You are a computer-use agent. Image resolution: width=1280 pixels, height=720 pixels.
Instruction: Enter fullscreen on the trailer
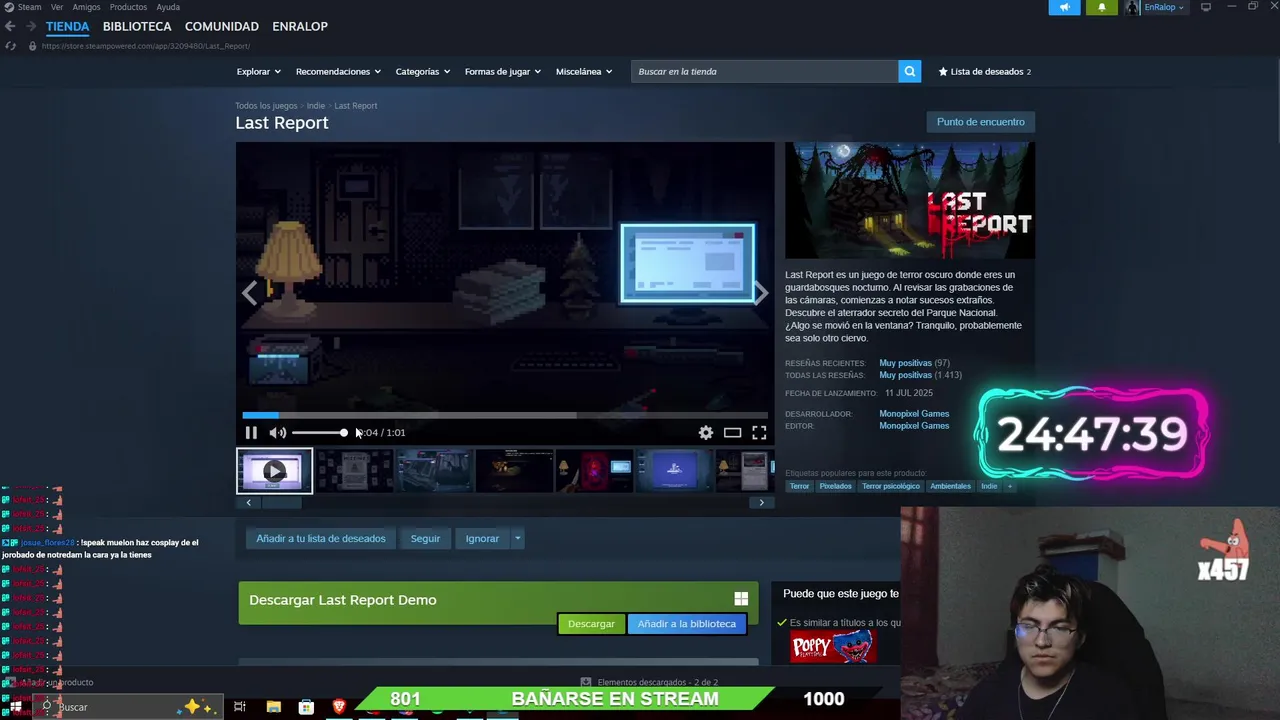pyautogui.click(x=759, y=433)
